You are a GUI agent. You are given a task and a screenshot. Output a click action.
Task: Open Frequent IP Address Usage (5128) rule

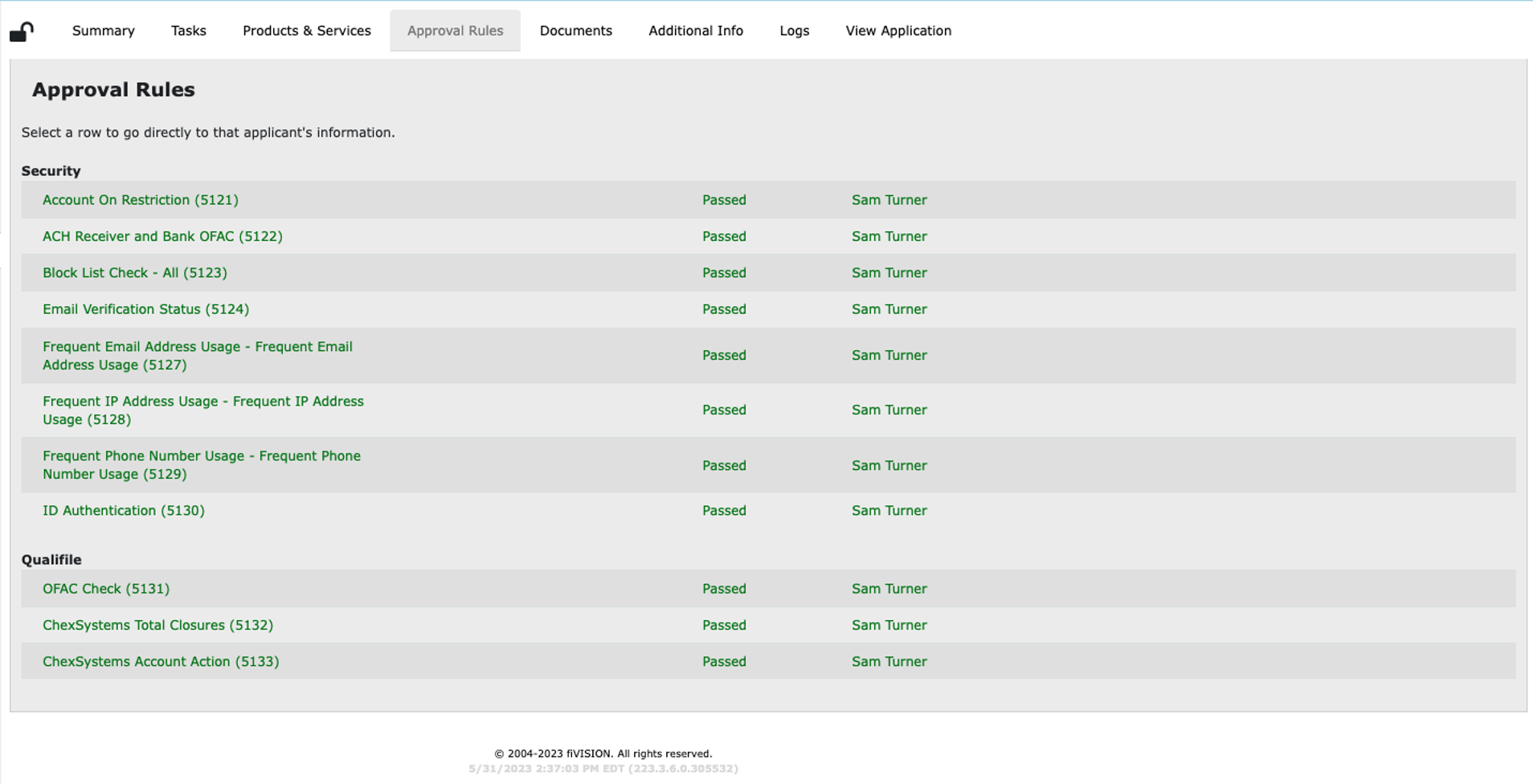click(203, 410)
